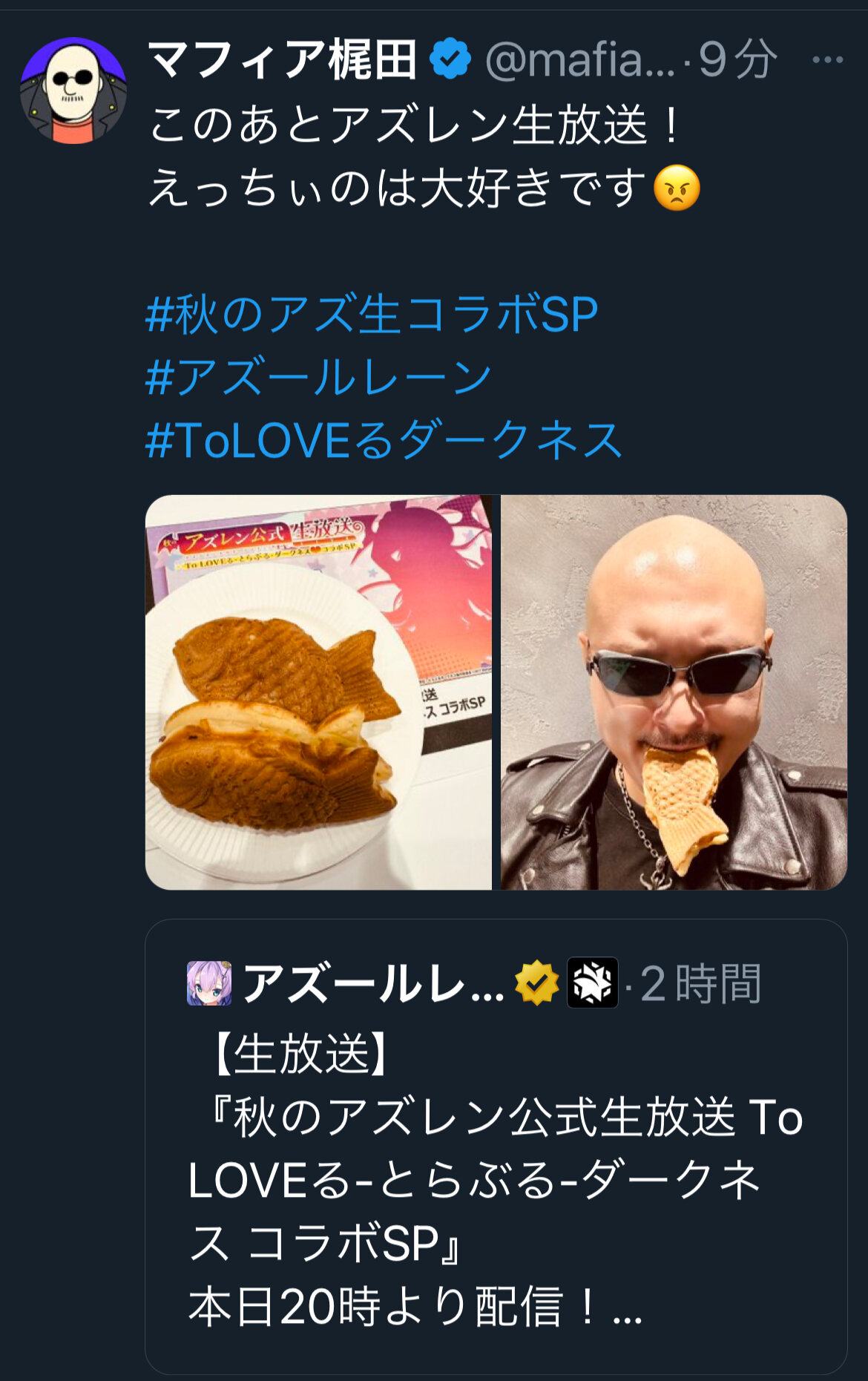Click the square affiliate badge icon
The width and height of the screenshot is (868, 1381).
pyautogui.click(x=592, y=983)
